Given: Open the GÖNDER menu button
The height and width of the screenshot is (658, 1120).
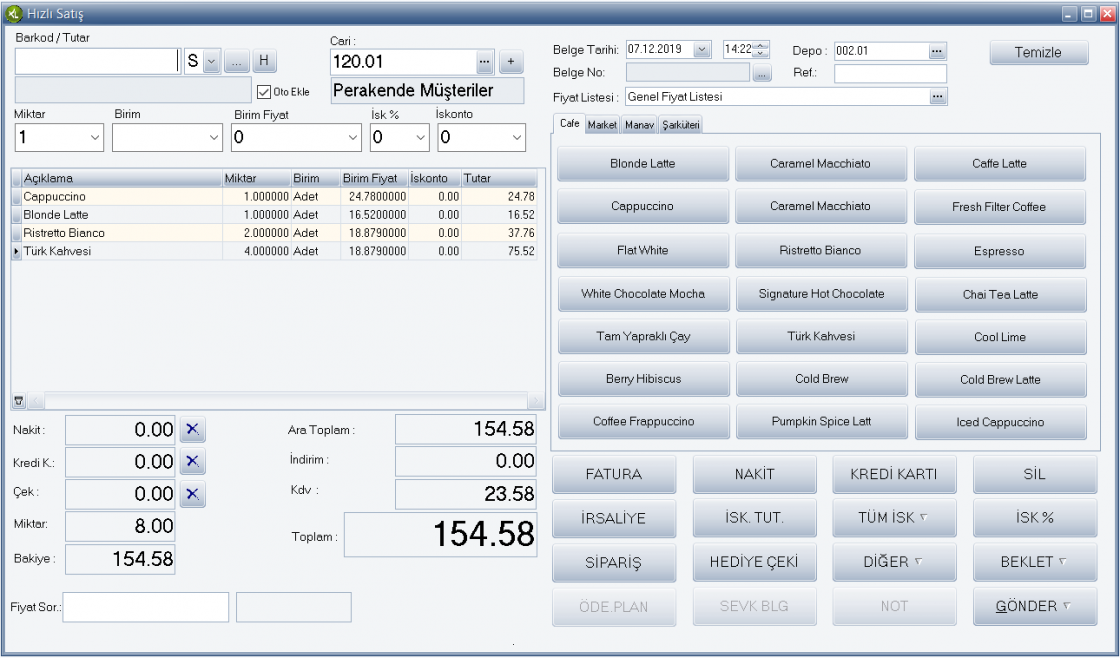Looking at the screenshot, I should [x=1034, y=607].
